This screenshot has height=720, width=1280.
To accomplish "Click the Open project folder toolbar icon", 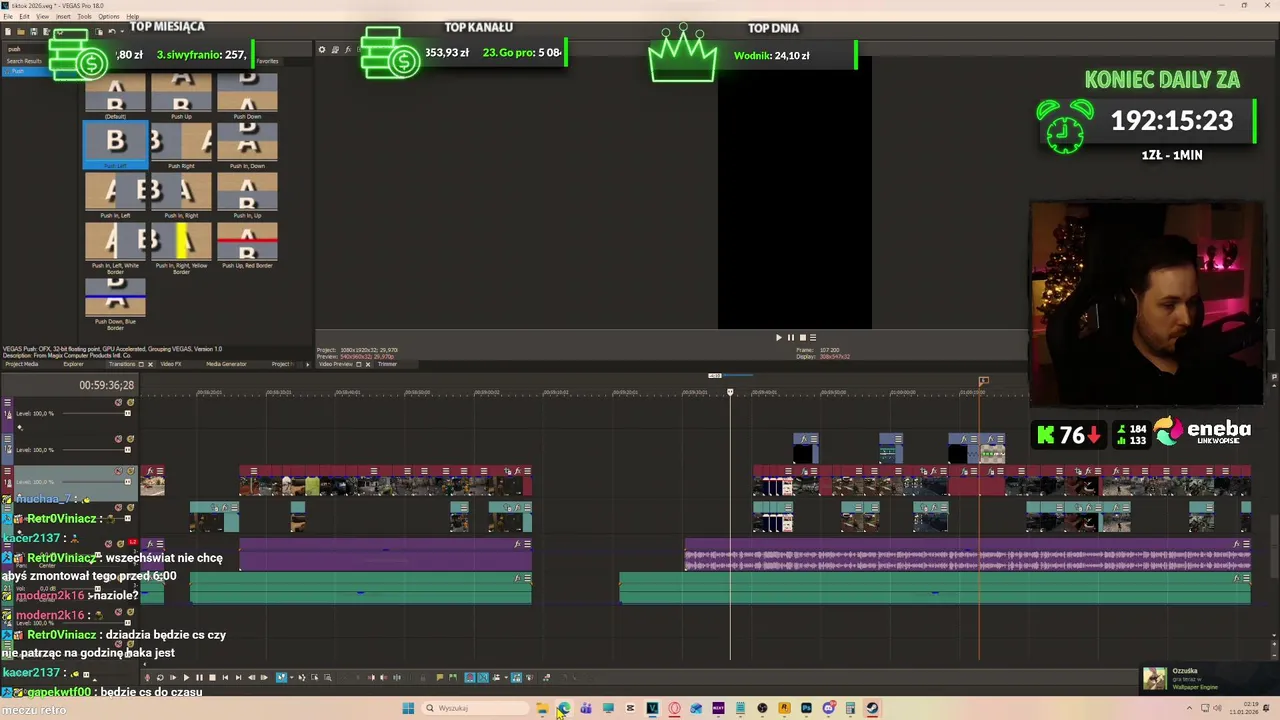I will (x=21, y=32).
